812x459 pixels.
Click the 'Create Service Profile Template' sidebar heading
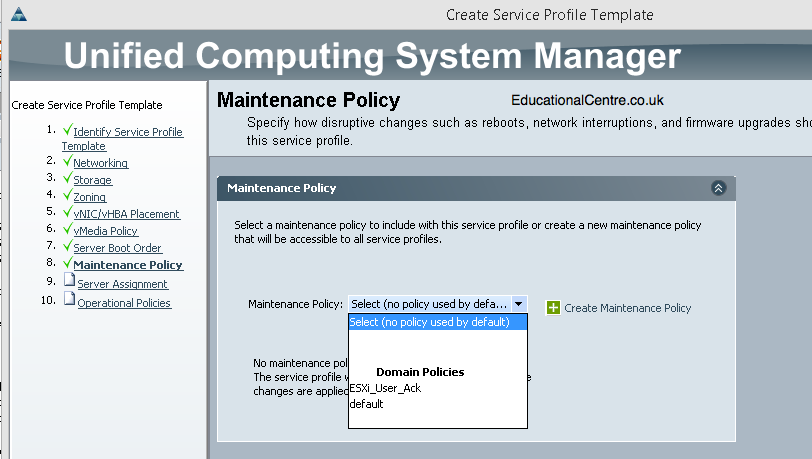coord(87,105)
